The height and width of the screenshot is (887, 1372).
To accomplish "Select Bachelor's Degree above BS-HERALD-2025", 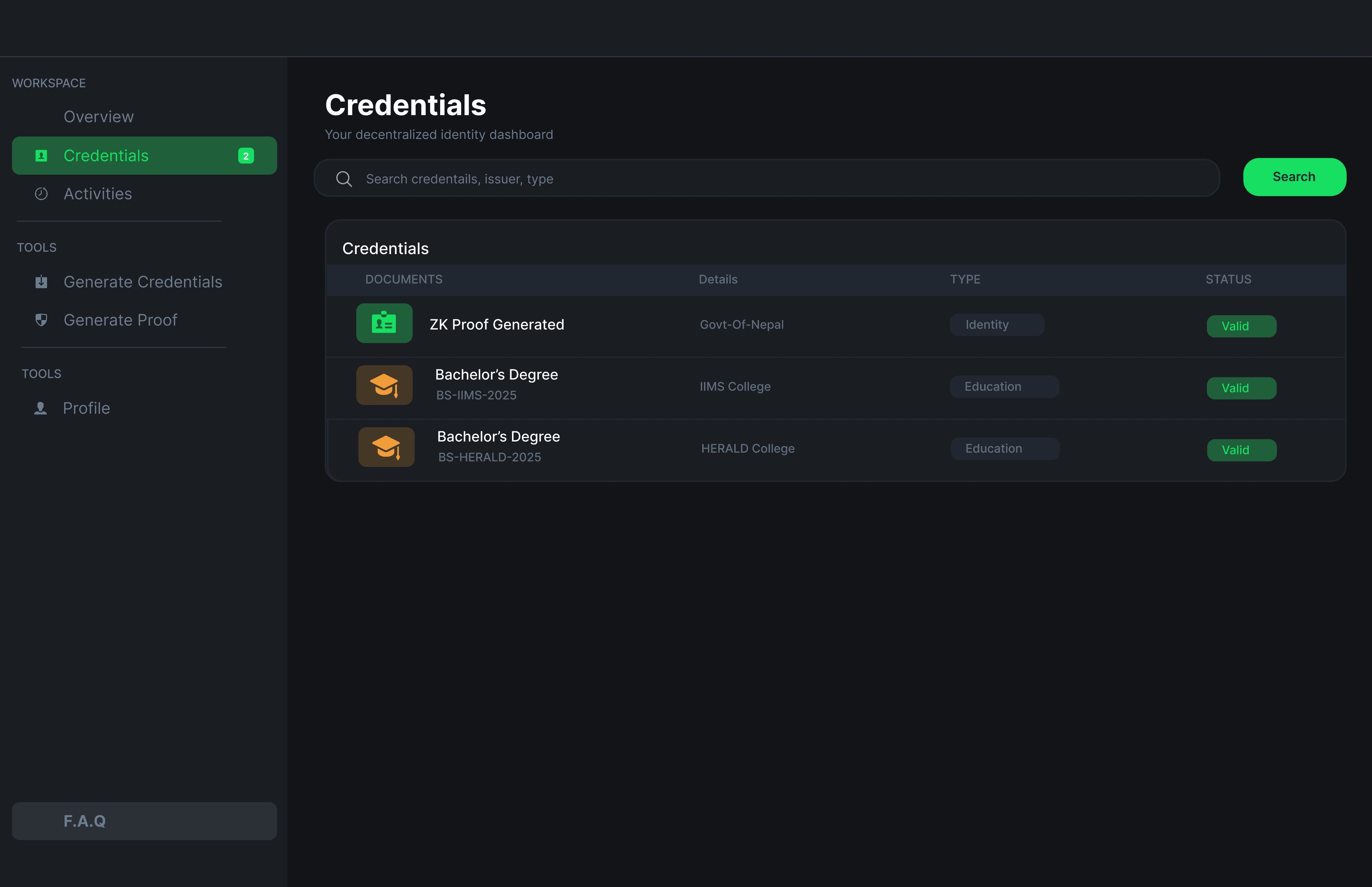I will (x=498, y=437).
